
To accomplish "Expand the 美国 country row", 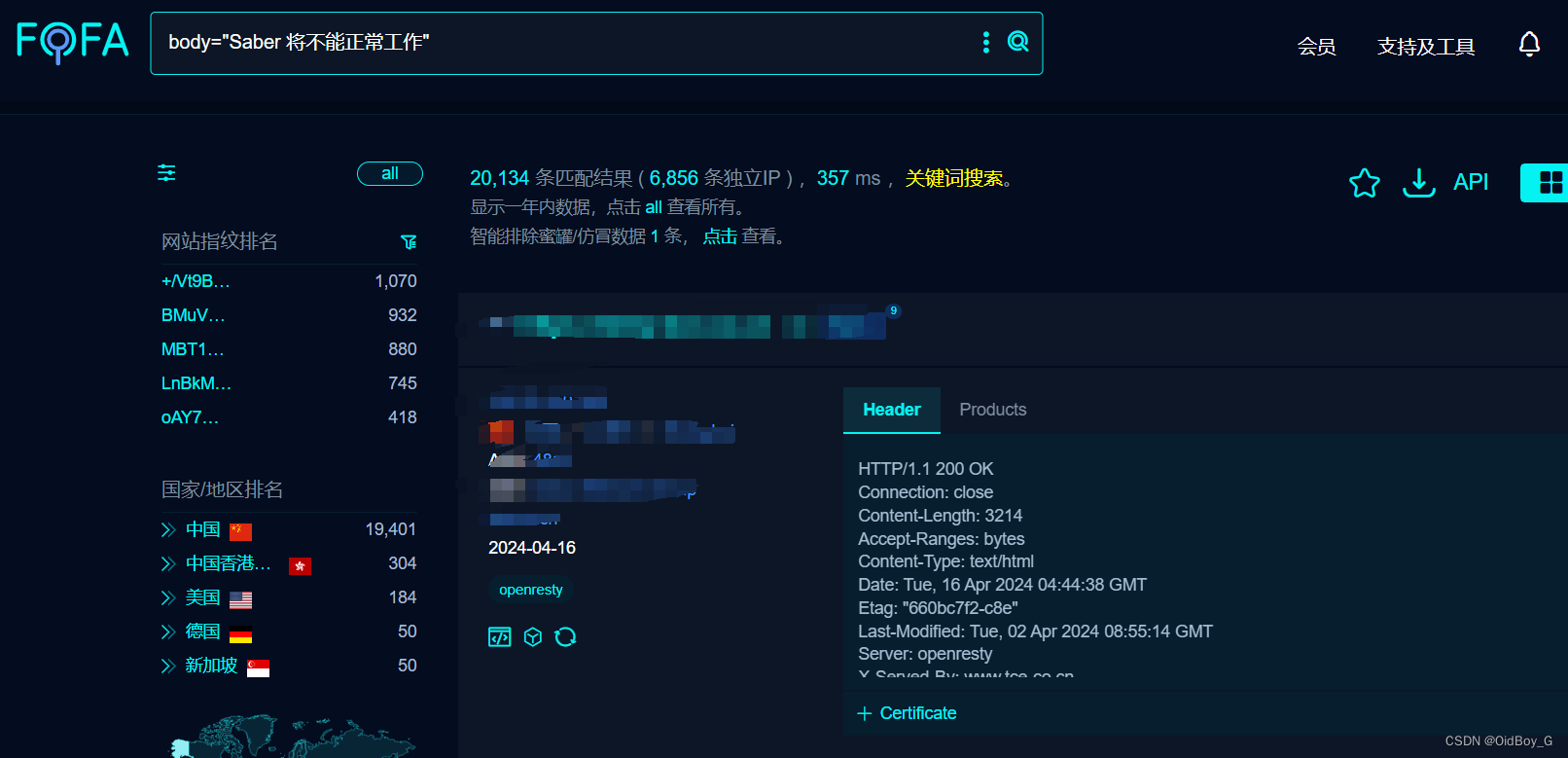I will pyautogui.click(x=168, y=597).
